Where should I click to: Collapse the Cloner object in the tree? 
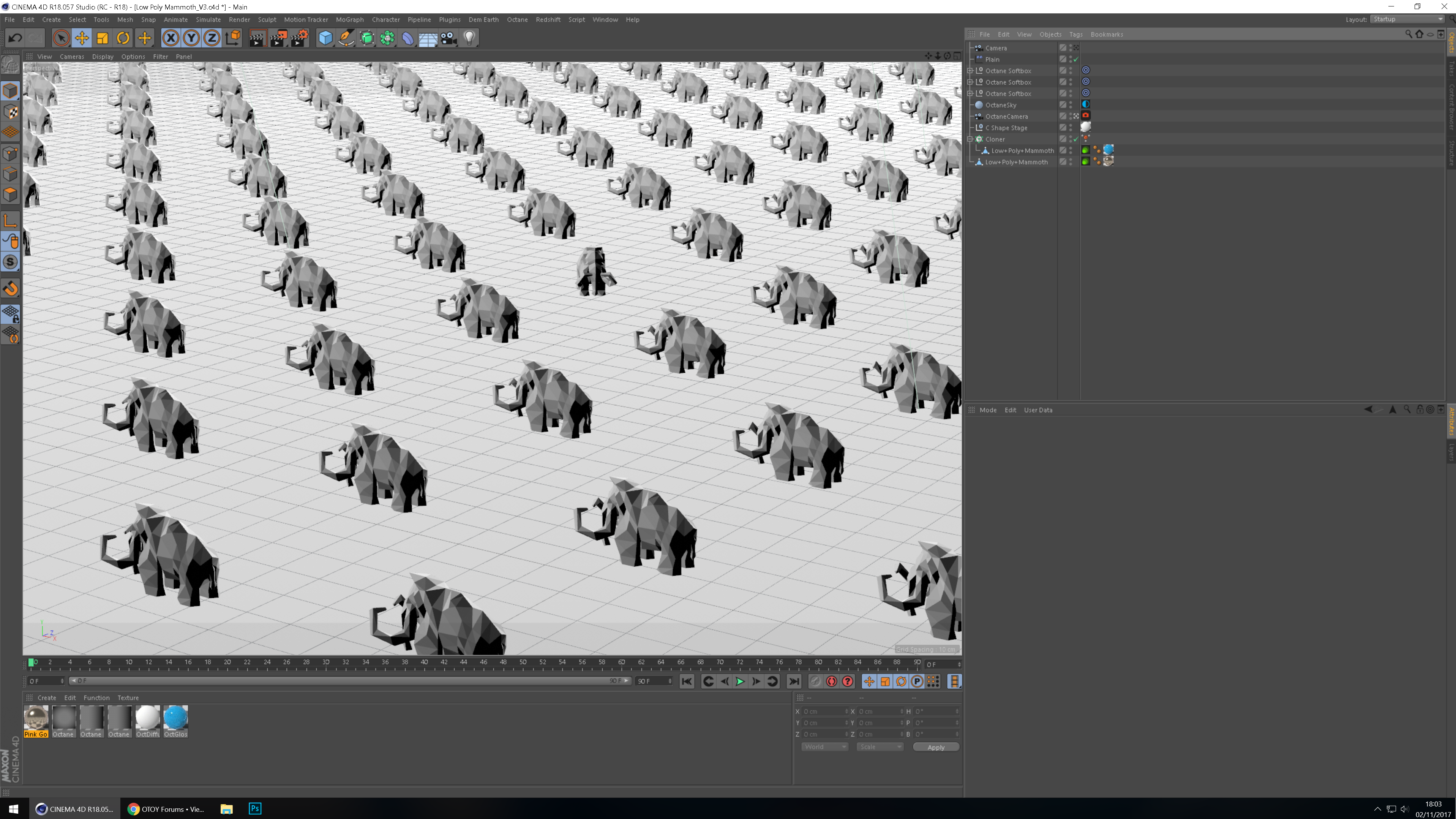coord(971,139)
